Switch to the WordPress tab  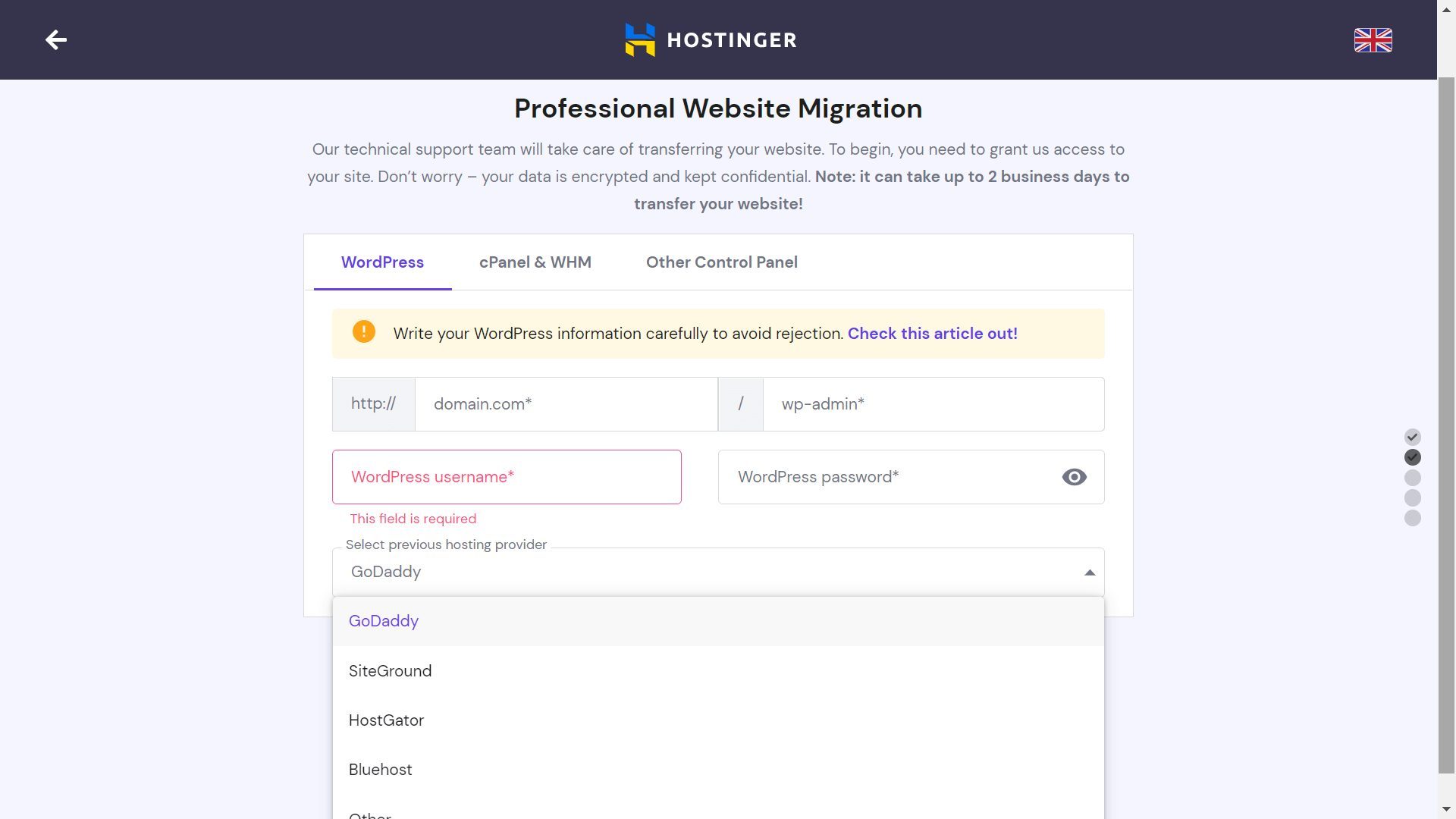coord(382,262)
